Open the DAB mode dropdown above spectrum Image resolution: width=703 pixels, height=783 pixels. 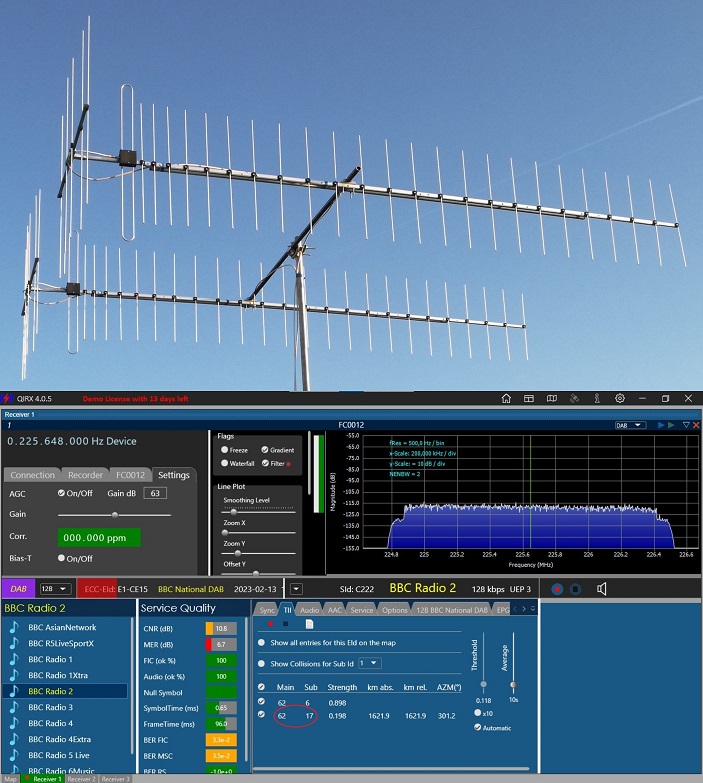pyautogui.click(x=632, y=425)
